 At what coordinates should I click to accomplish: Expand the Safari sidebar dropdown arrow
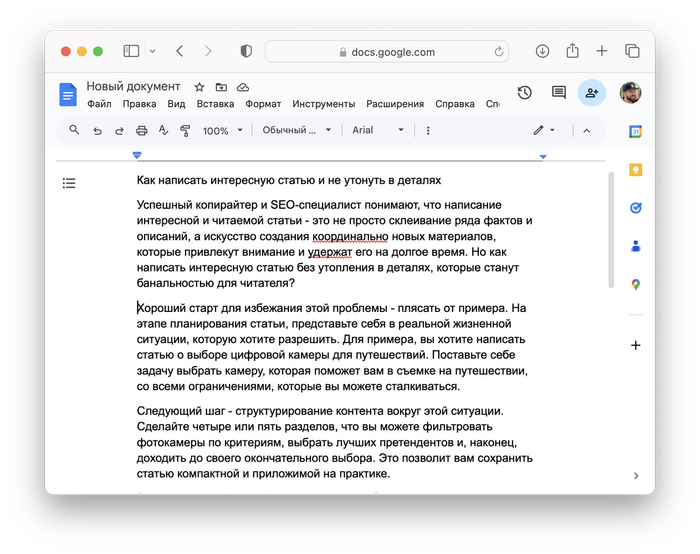point(153,51)
